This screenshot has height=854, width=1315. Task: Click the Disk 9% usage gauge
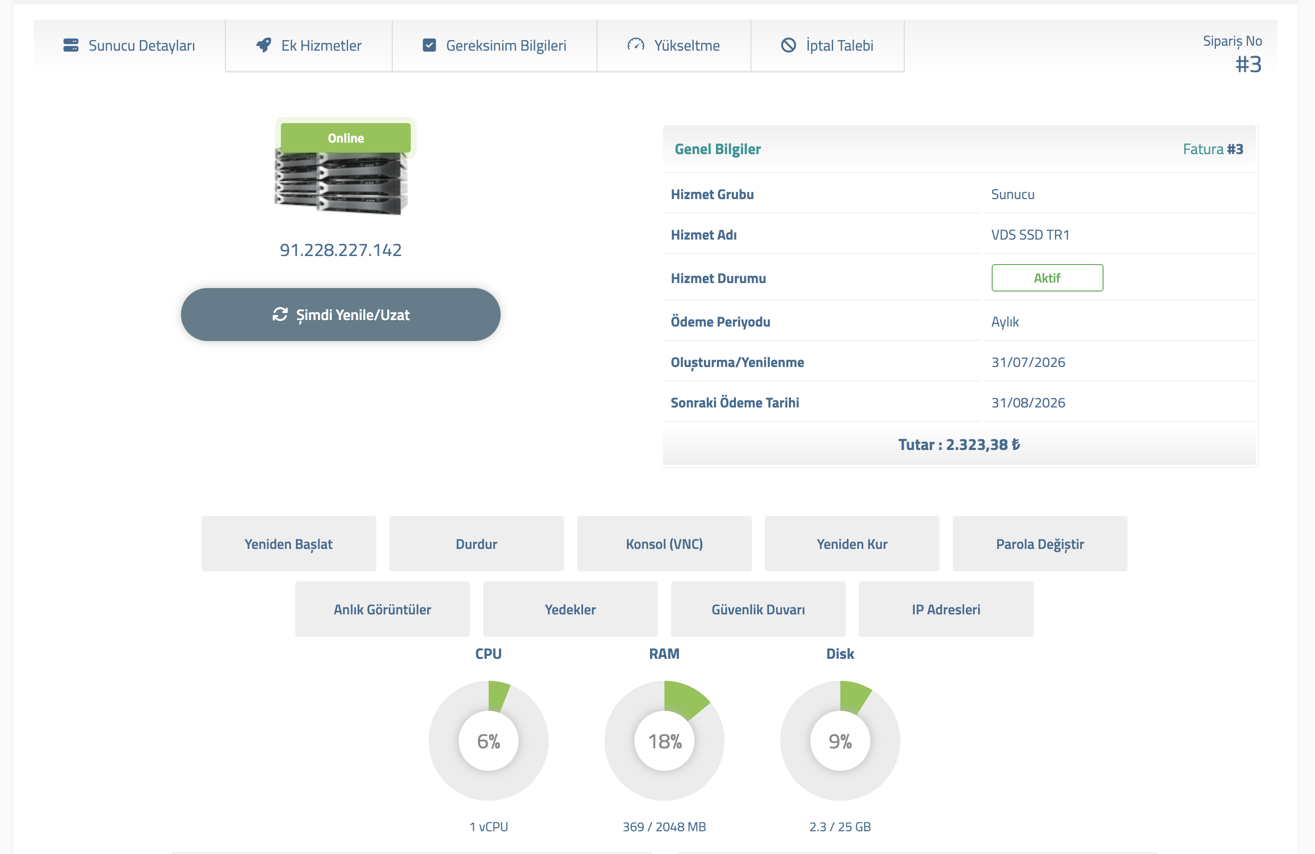tap(840, 741)
